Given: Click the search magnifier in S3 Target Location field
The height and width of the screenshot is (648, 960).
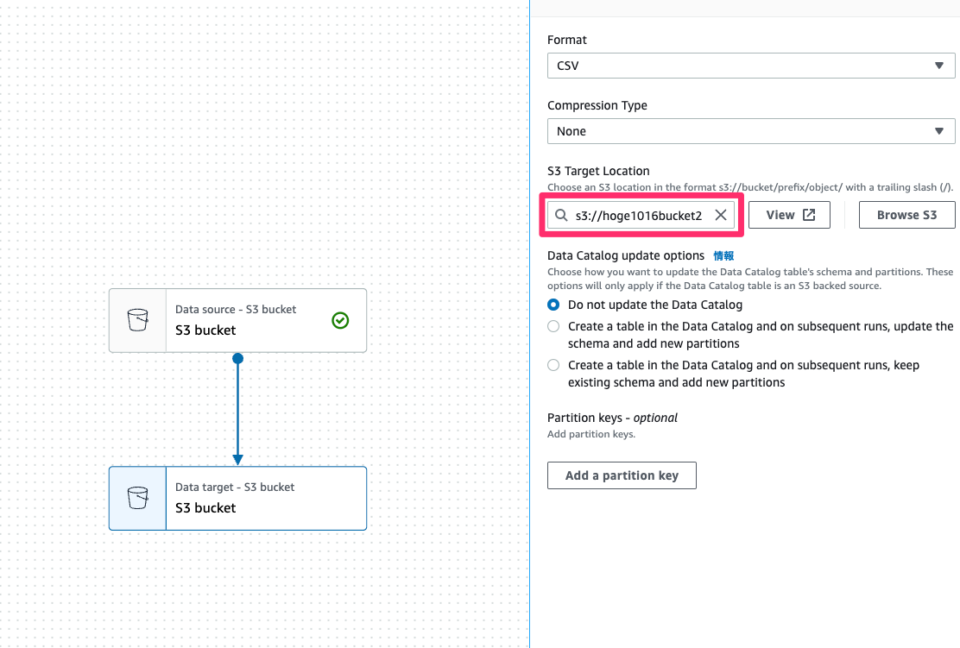Looking at the screenshot, I should pos(560,214).
